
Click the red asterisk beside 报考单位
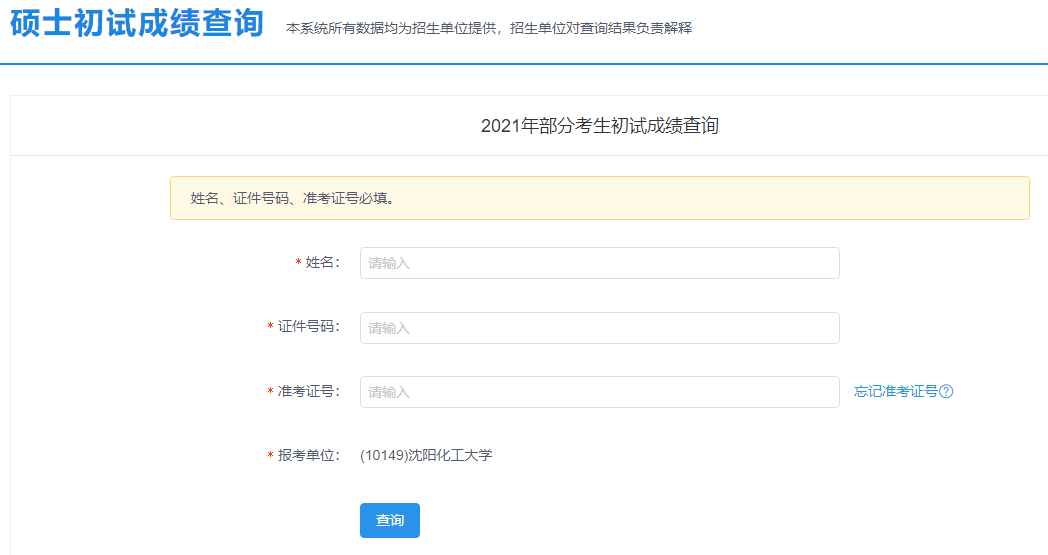coord(271,457)
